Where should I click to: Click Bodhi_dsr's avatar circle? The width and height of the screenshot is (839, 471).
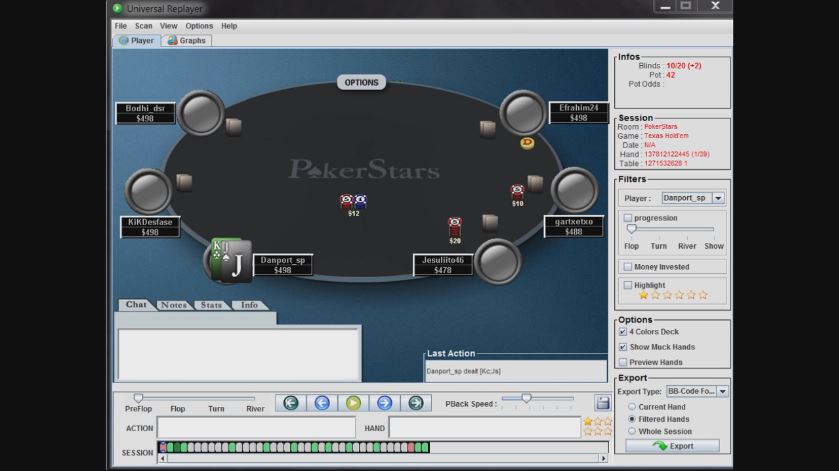click(x=201, y=113)
